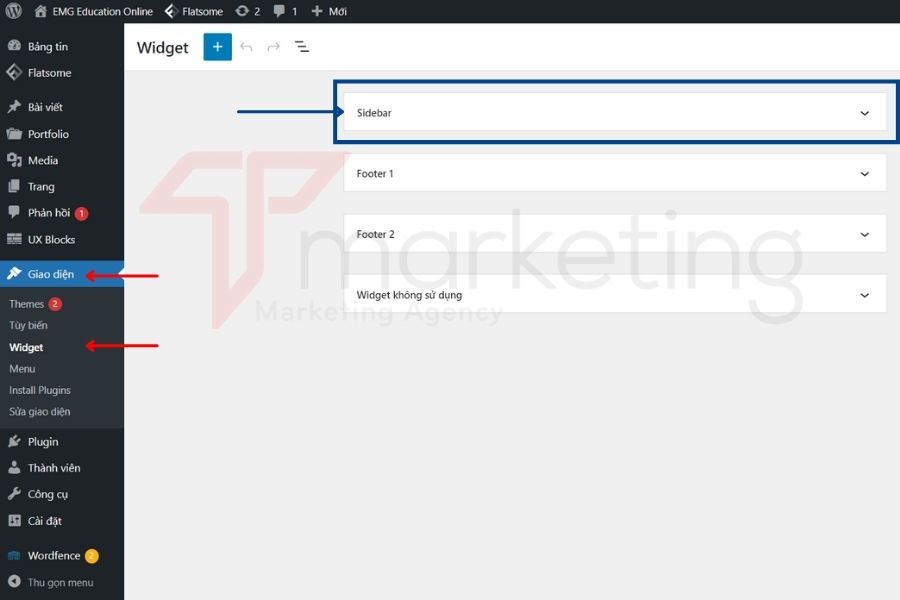This screenshot has height=600, width=900.
Task: Click the Wordfence yellow notification badge
Action: (x=92, y=556)
